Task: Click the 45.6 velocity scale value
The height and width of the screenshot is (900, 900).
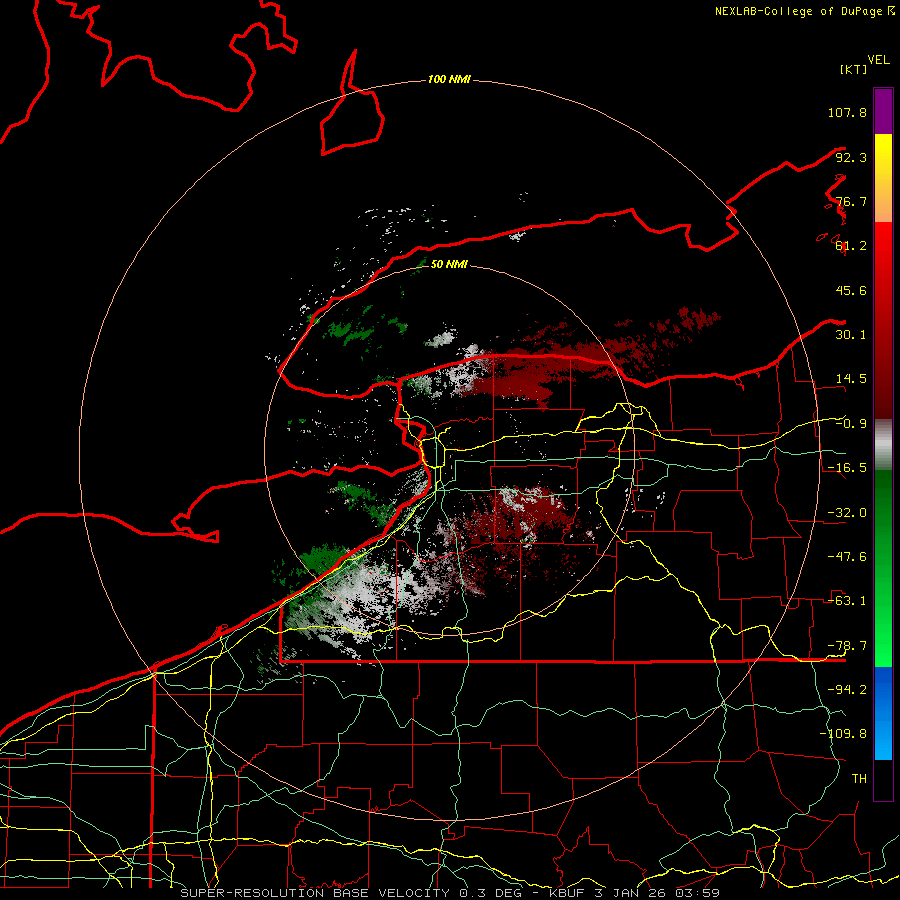Action: 851,290
